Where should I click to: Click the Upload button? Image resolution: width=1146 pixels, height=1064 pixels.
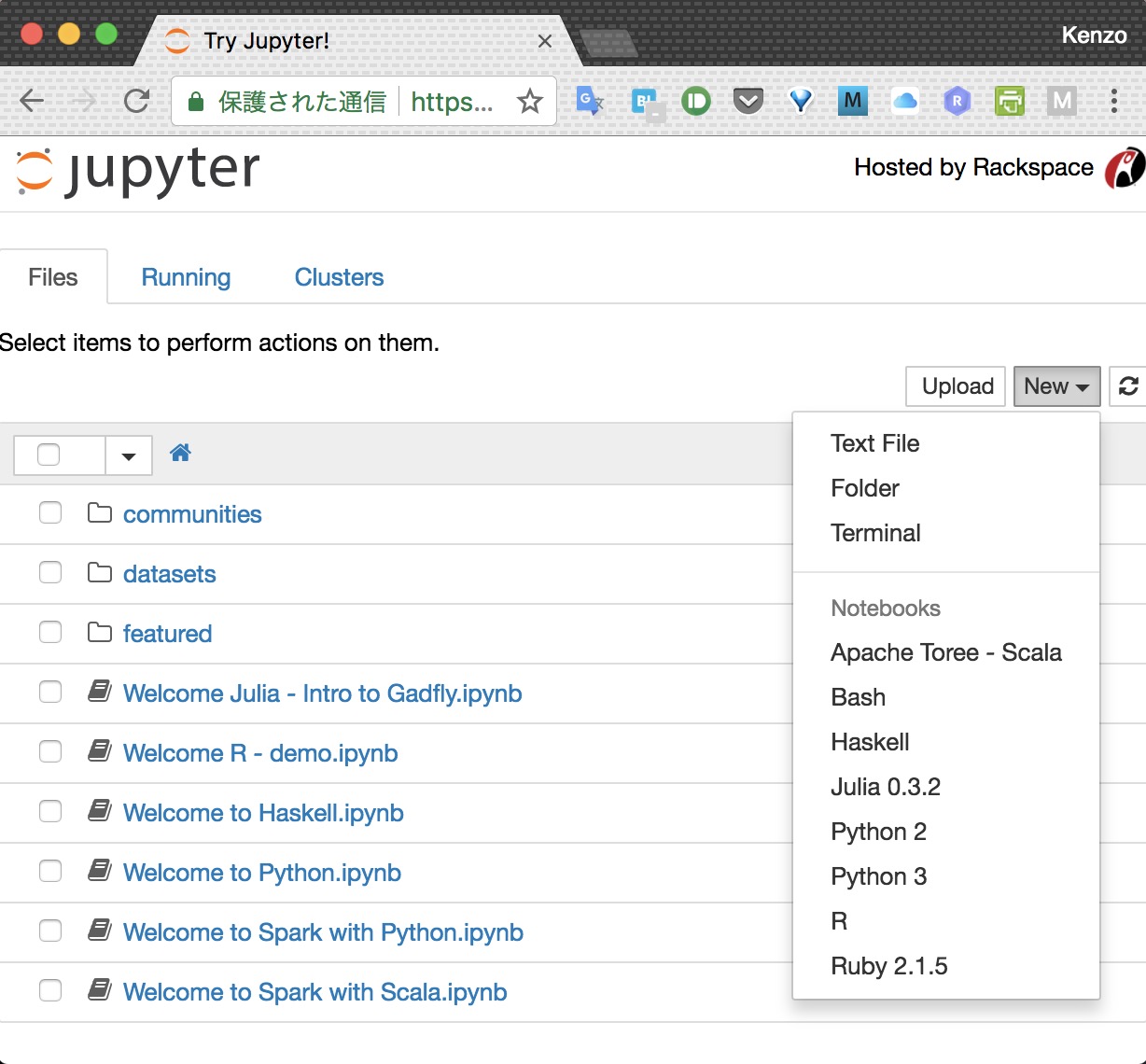pos(955,385)
